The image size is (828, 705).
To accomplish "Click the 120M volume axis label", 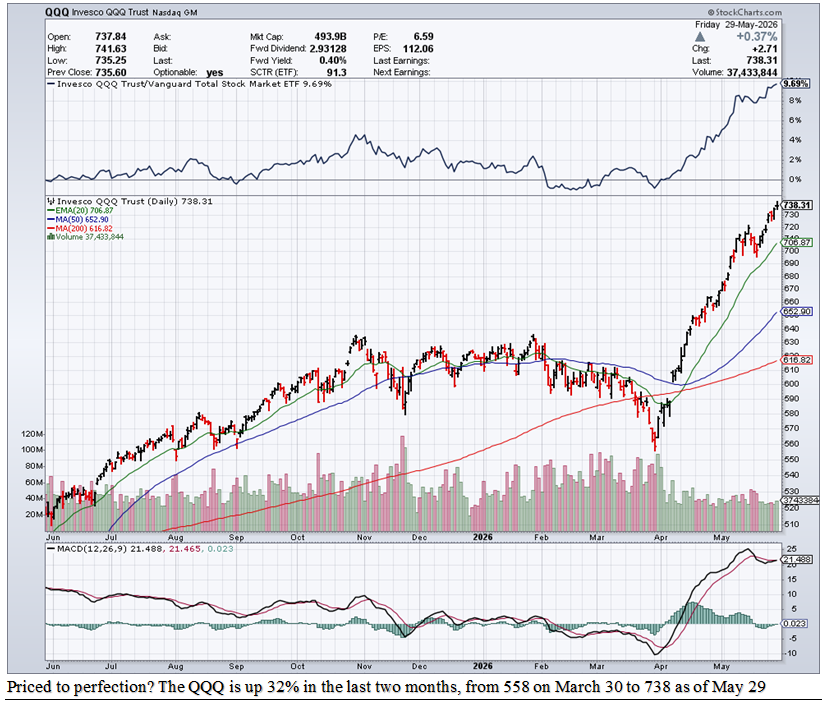I will pyautogui.click(x=32, y=434).
